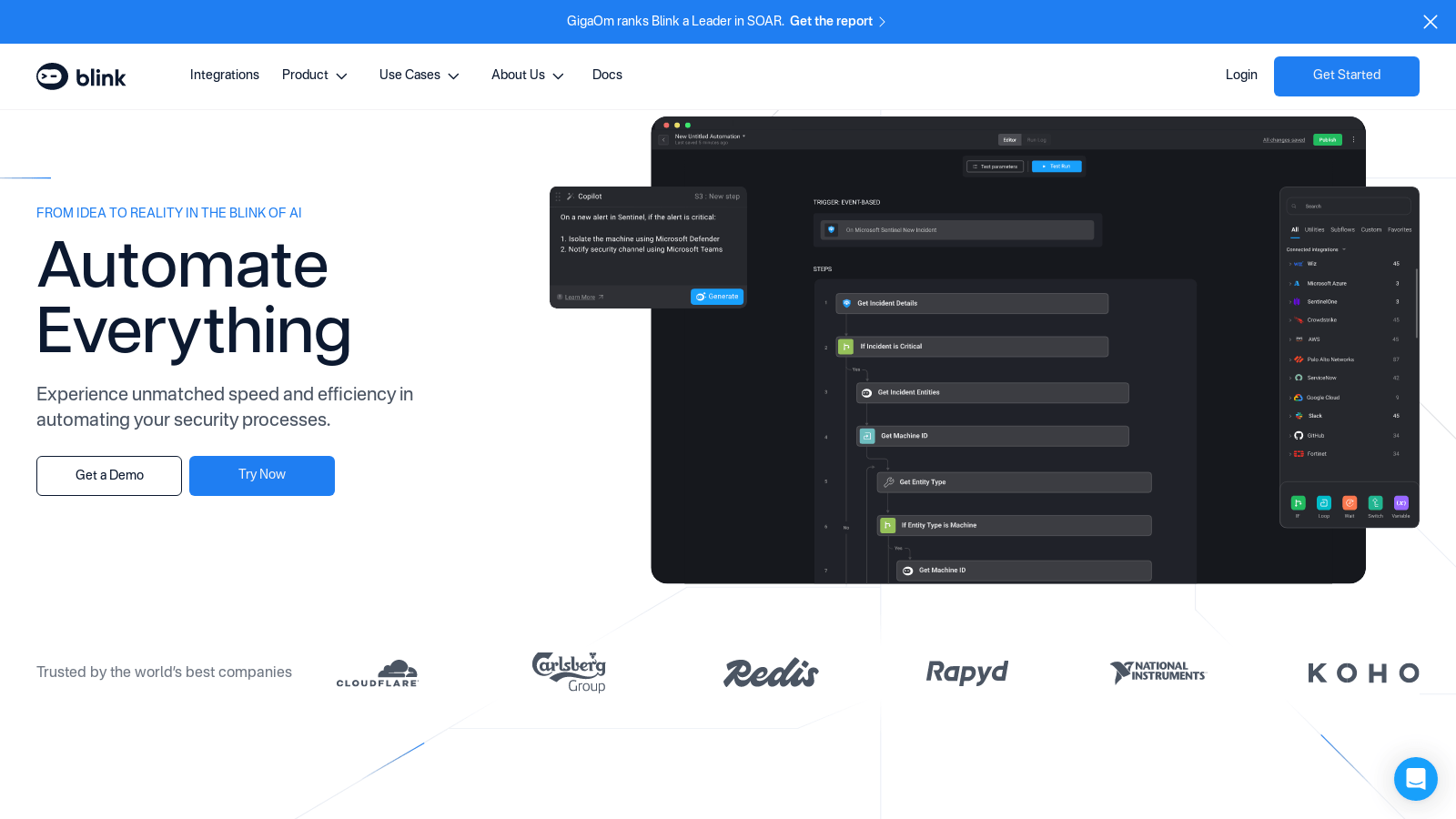1456x819 pixels.
Task: Click the SentinelOne integration icon
Action: [x=1298, y=301]
